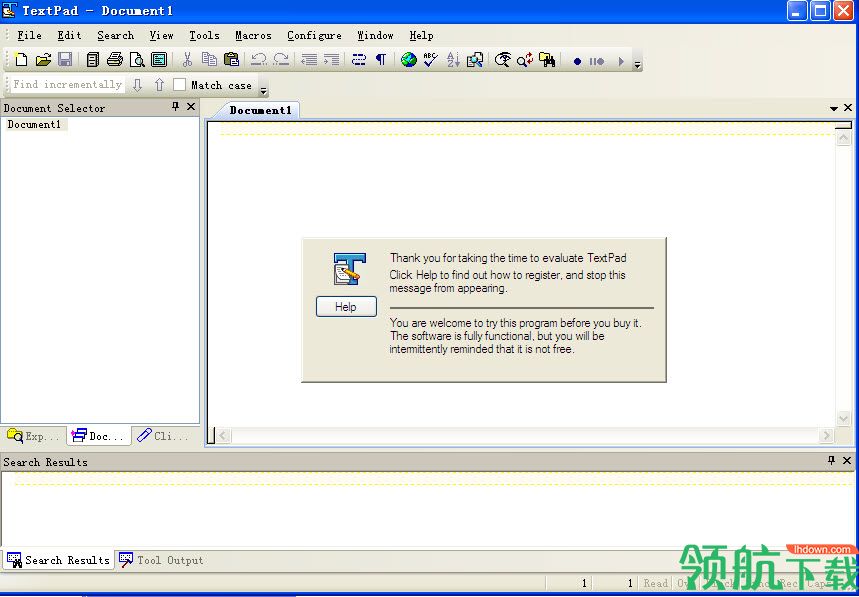
Task: Open the Manage Files toolbar icon
Action: point(93,60)
